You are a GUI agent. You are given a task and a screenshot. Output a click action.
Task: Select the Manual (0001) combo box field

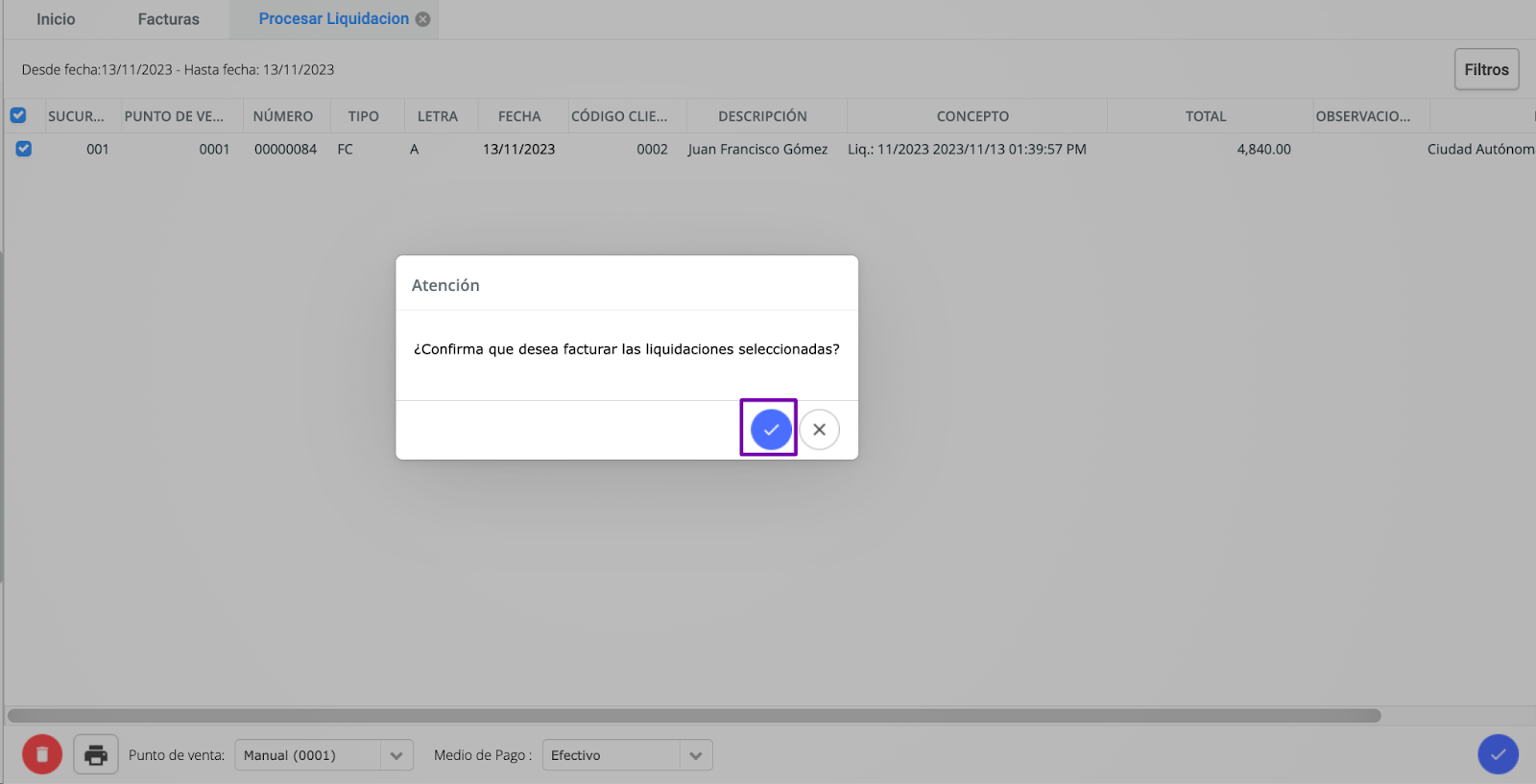[324, 755]
